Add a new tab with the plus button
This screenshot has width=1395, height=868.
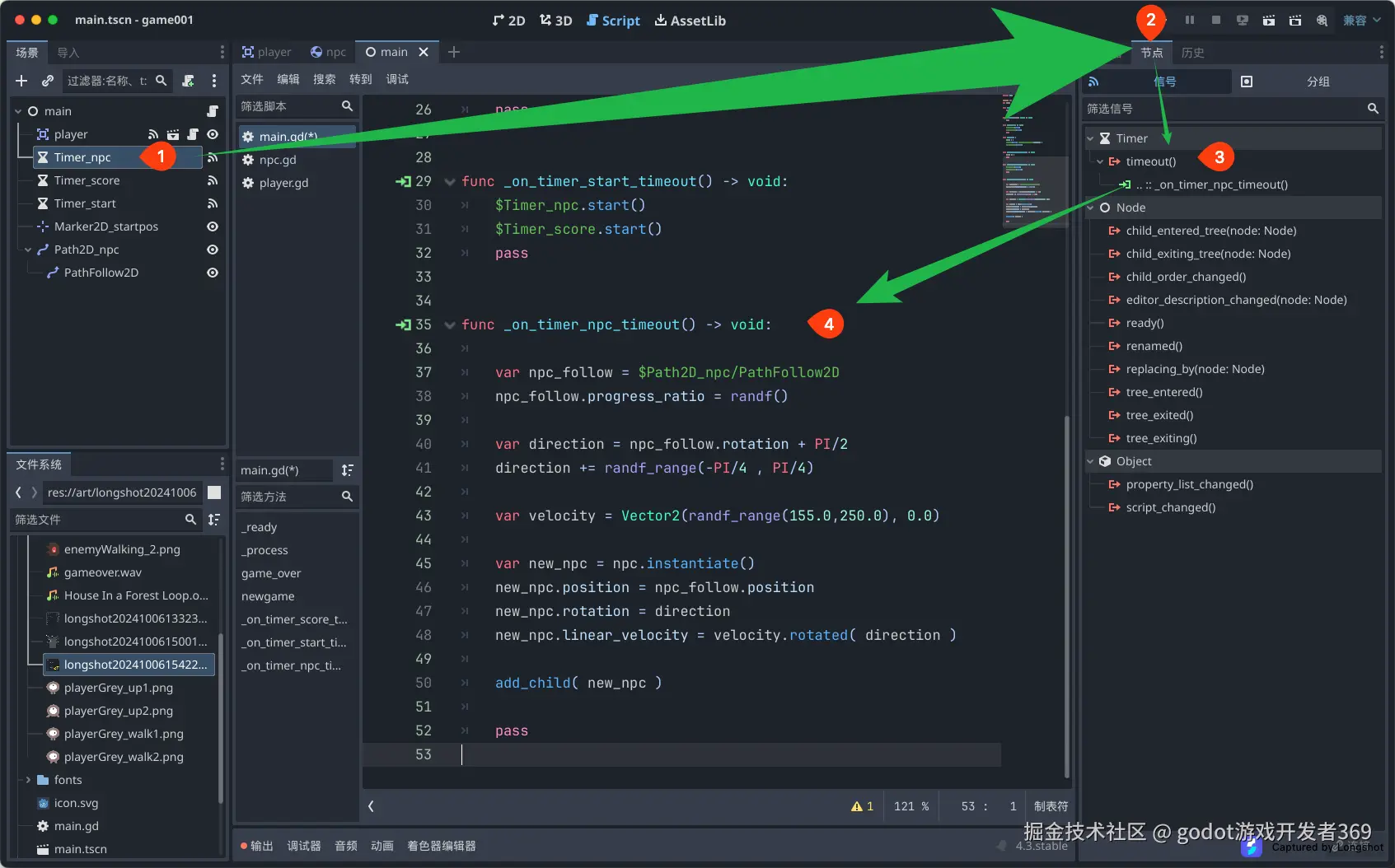[x=454, y=52]
